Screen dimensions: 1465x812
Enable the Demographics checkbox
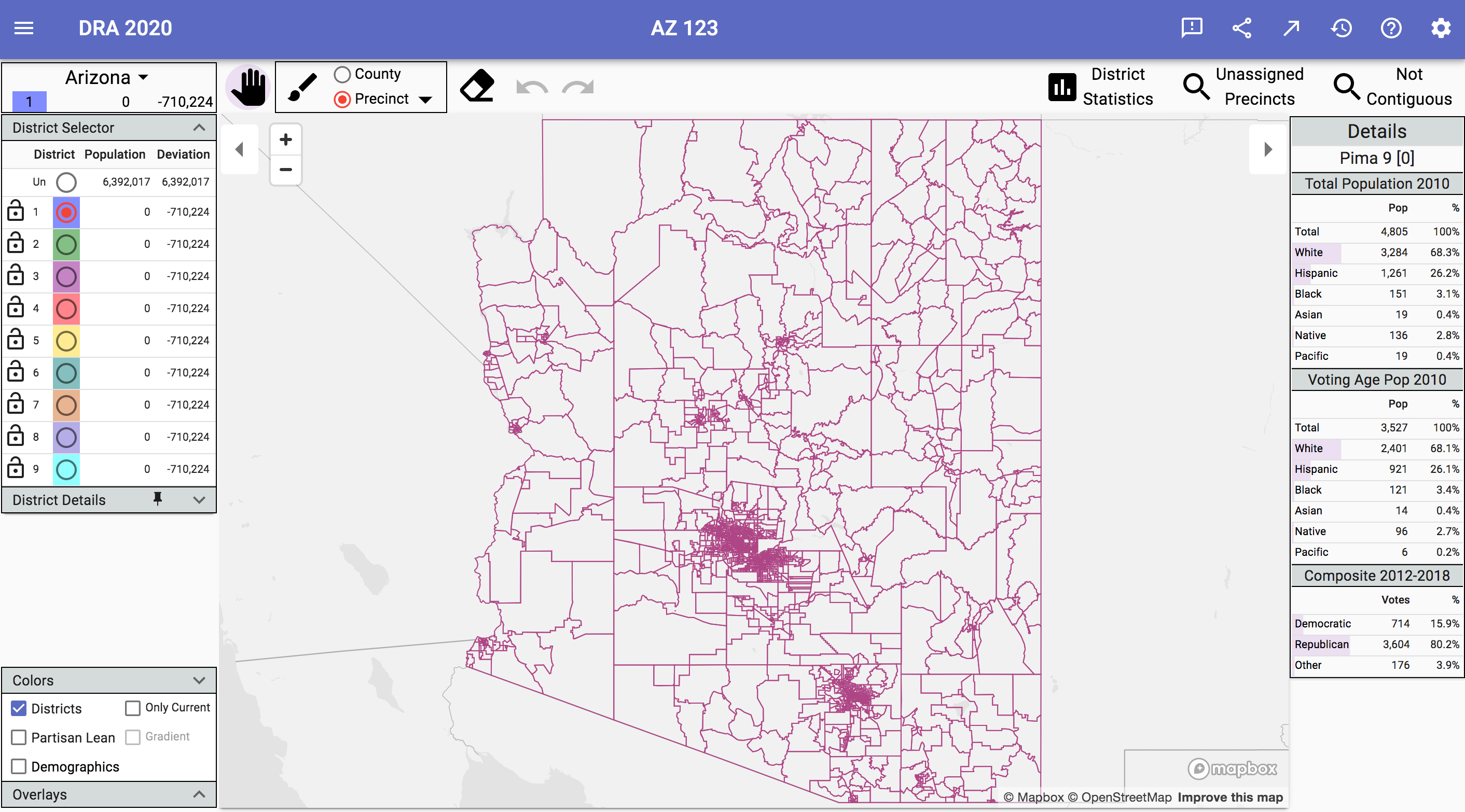pyautogui.click(x=19, y=766)
